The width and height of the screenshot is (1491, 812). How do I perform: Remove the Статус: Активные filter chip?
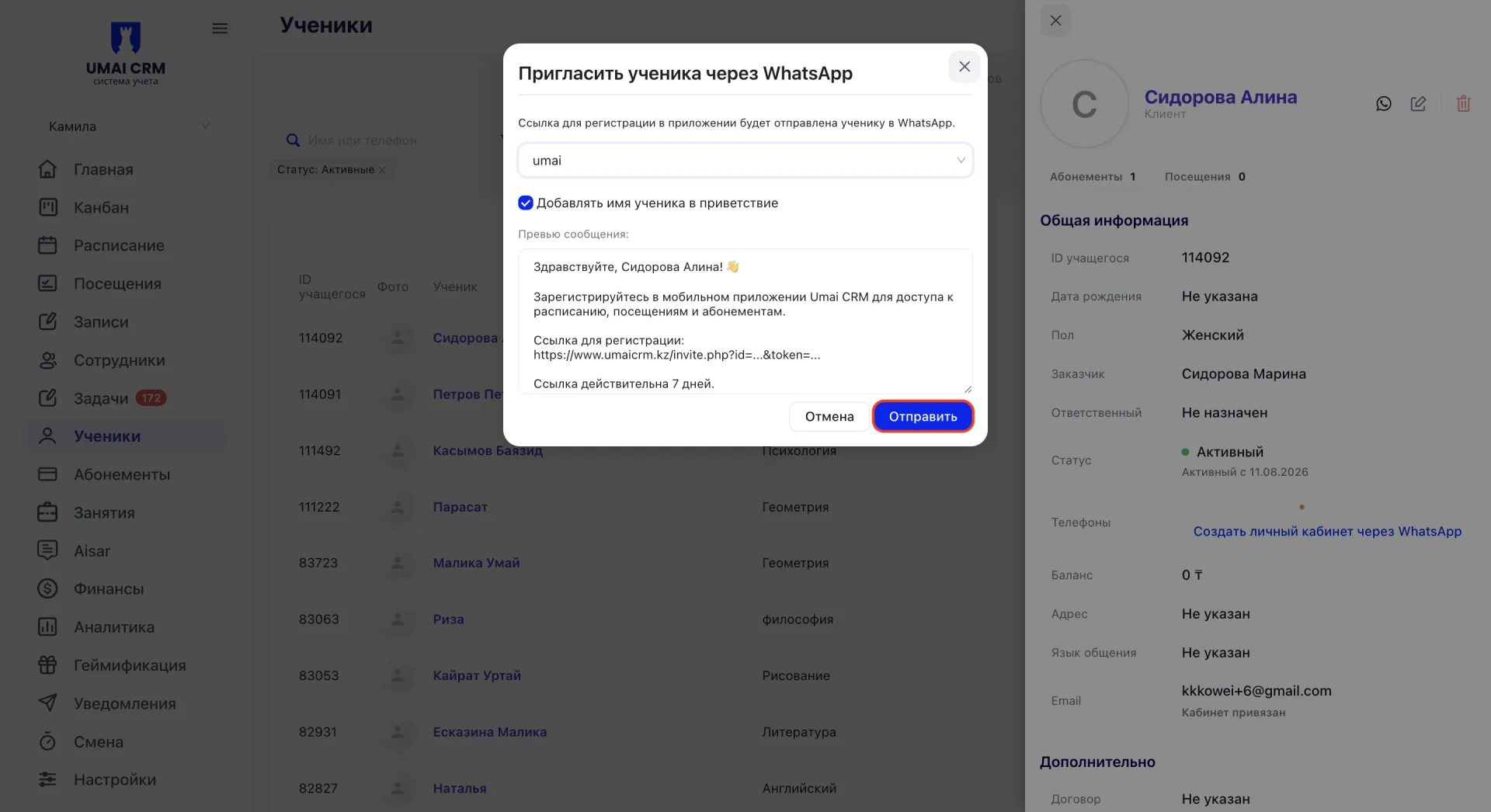382,170
